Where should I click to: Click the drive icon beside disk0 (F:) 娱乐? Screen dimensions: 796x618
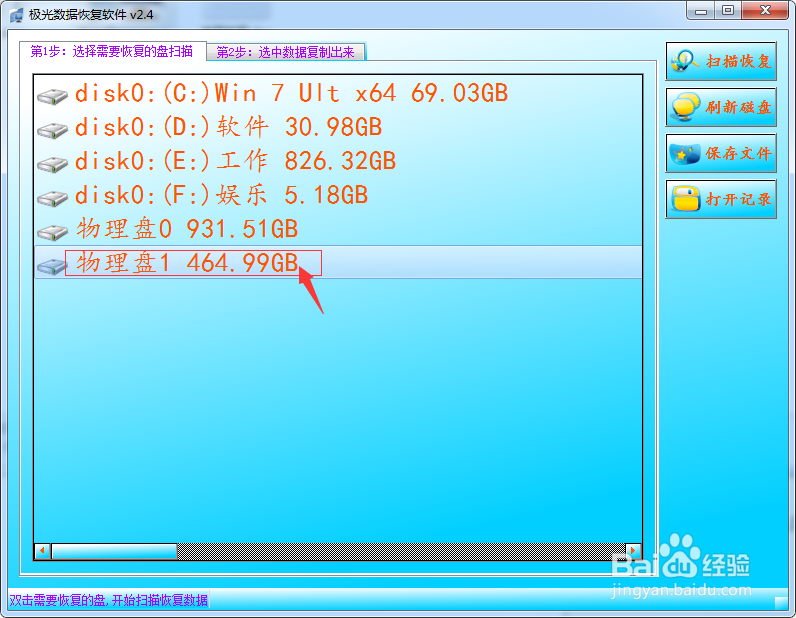(52, 198)
